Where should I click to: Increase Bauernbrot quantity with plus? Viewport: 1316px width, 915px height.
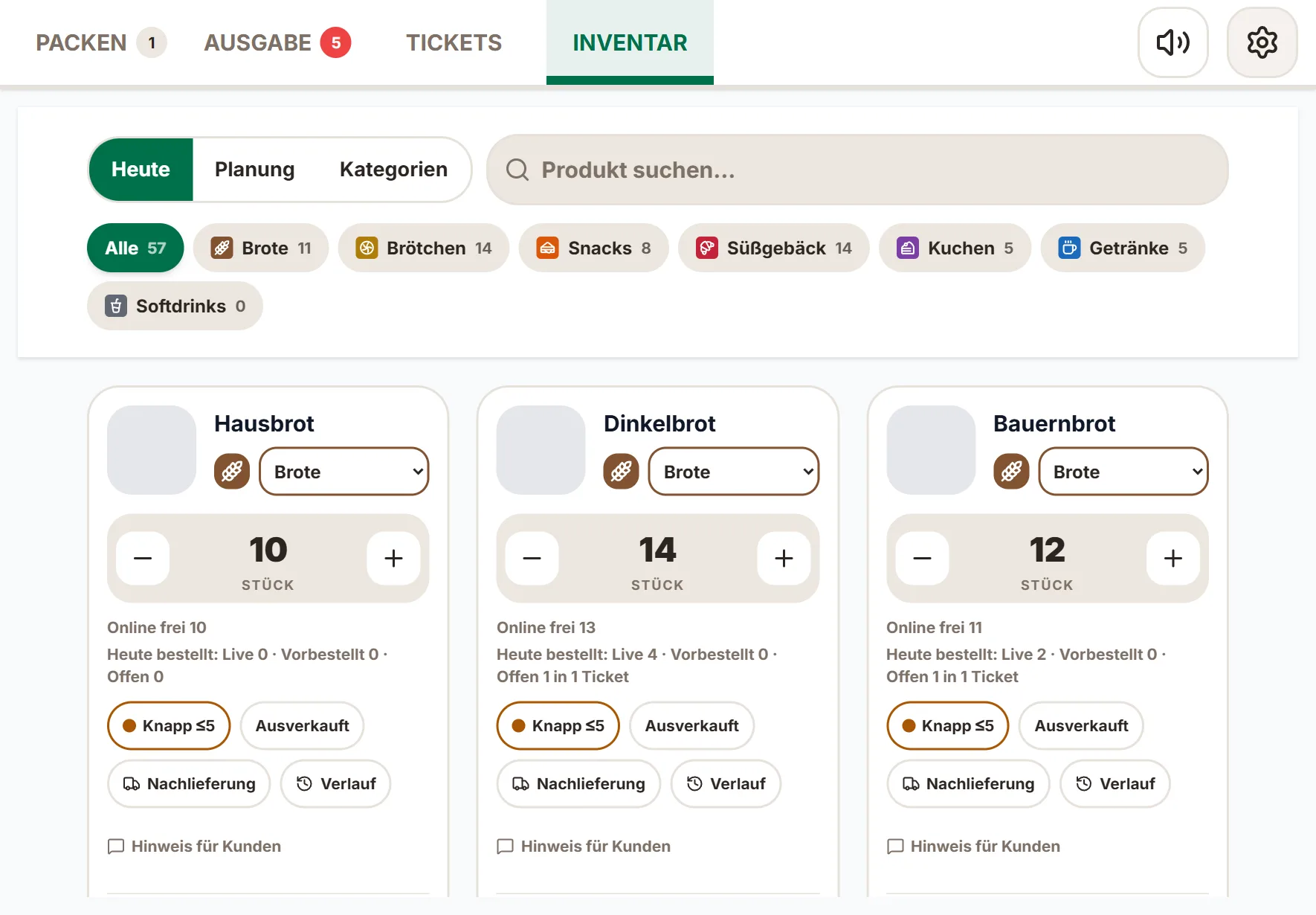(1173, 558)
